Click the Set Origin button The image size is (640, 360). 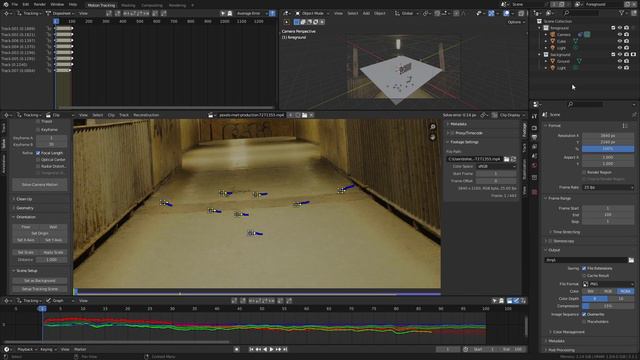click(40, 233)
